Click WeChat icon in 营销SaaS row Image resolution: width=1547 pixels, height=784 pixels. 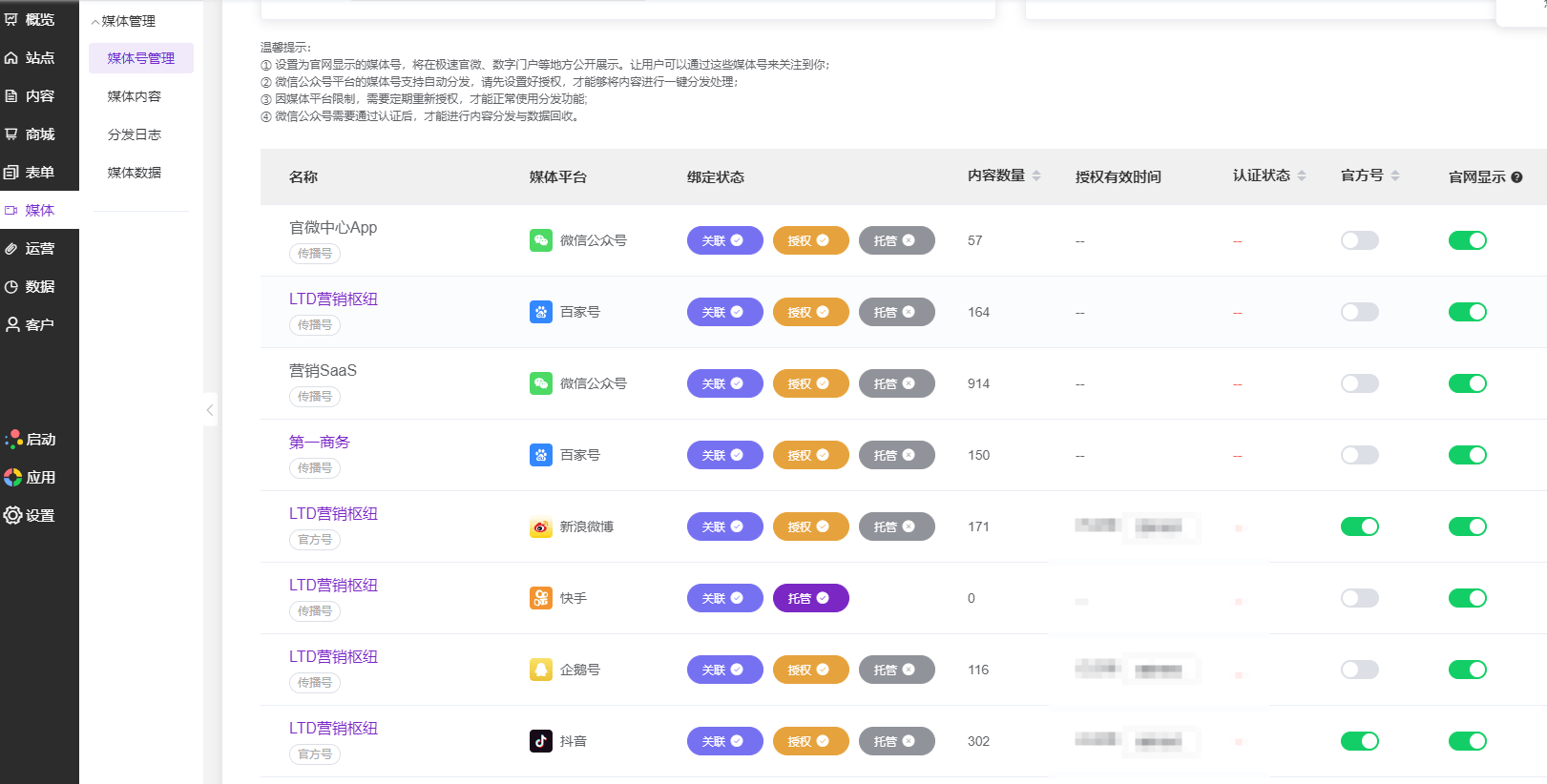point(541,383)
